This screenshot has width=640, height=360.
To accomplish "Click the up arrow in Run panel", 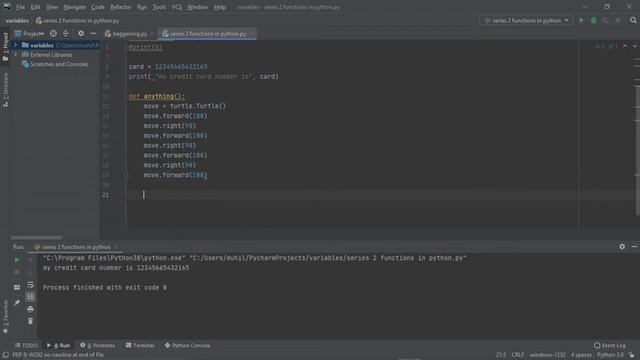I will tap(30, 260).
